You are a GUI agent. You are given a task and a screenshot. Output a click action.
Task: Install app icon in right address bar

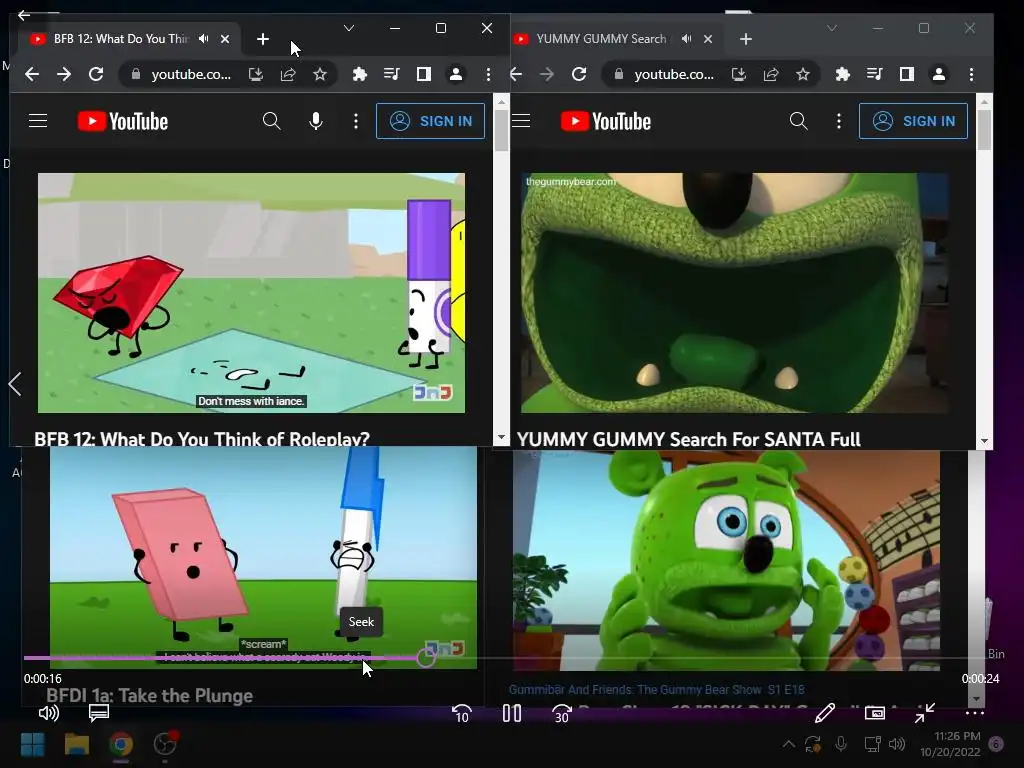point(739,74)
